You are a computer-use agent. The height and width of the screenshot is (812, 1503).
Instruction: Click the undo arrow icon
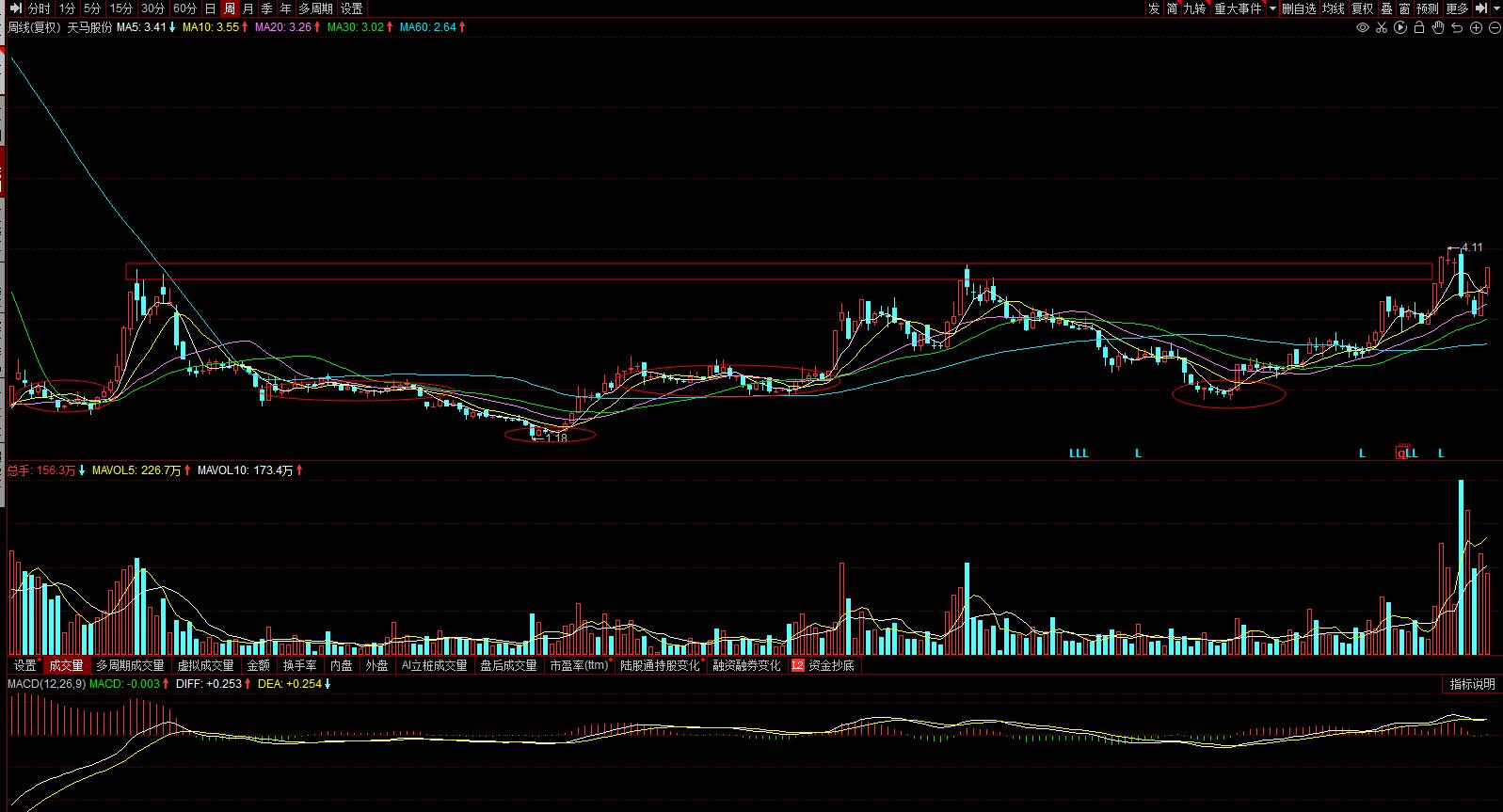(x=1457, y=27)
